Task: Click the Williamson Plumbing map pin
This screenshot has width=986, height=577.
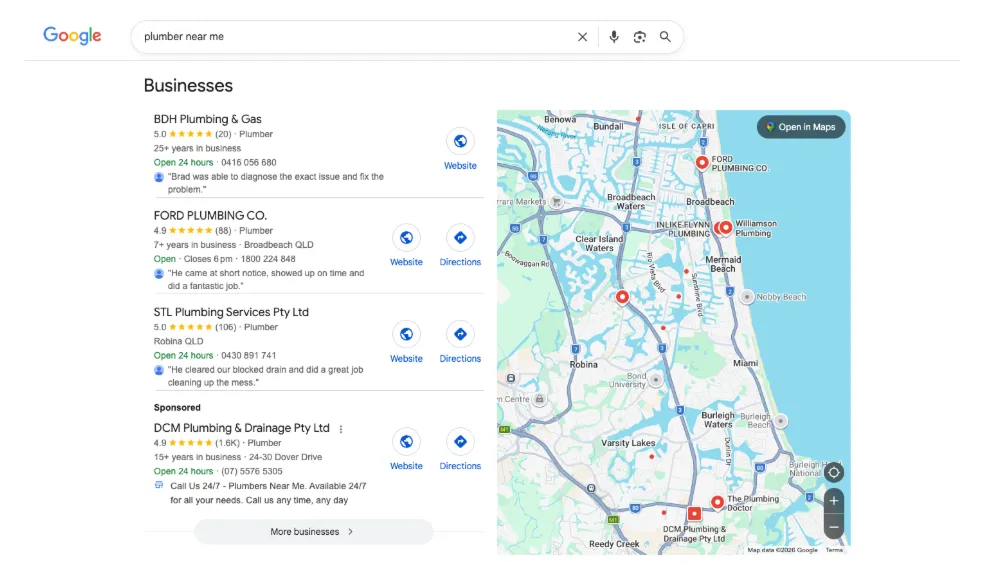Action: click(x=726, y=228)
